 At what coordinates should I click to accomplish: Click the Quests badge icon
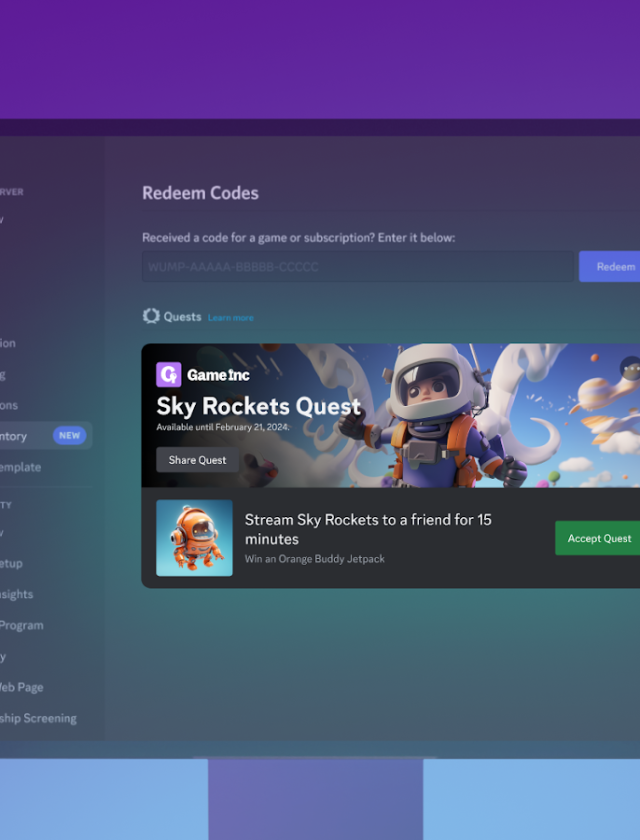[151, 316]
